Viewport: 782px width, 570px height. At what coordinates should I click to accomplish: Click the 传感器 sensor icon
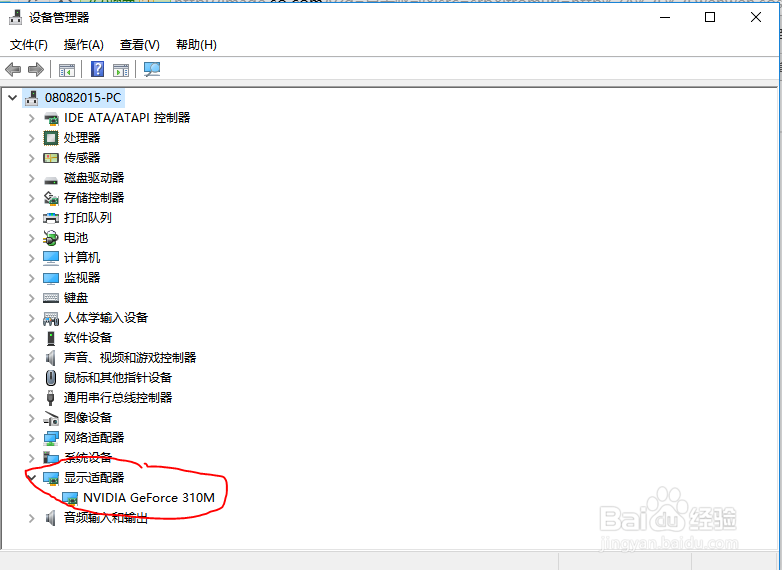pos(51,158)
